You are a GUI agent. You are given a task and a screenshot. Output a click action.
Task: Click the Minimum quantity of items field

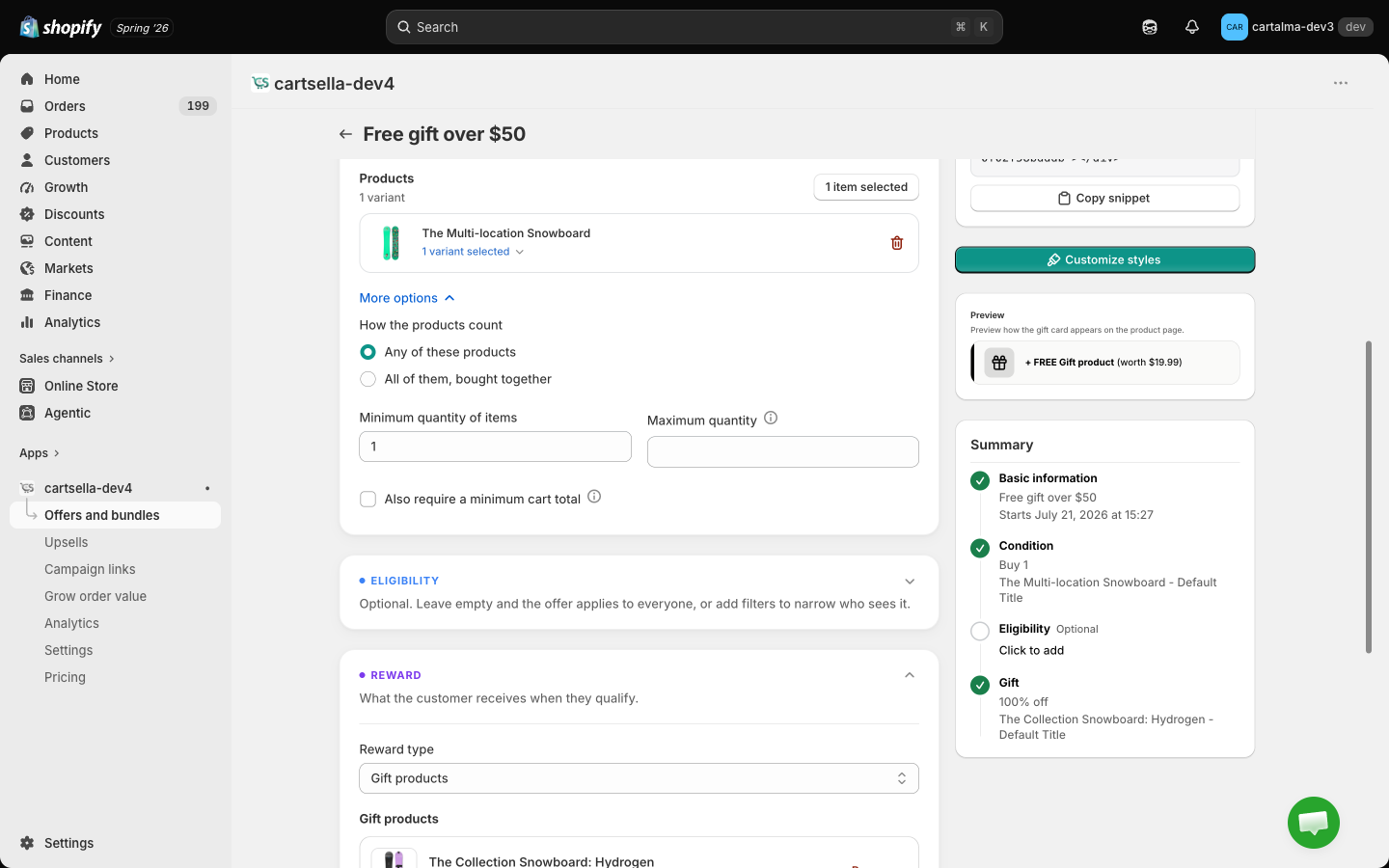[x=495, y=447]
